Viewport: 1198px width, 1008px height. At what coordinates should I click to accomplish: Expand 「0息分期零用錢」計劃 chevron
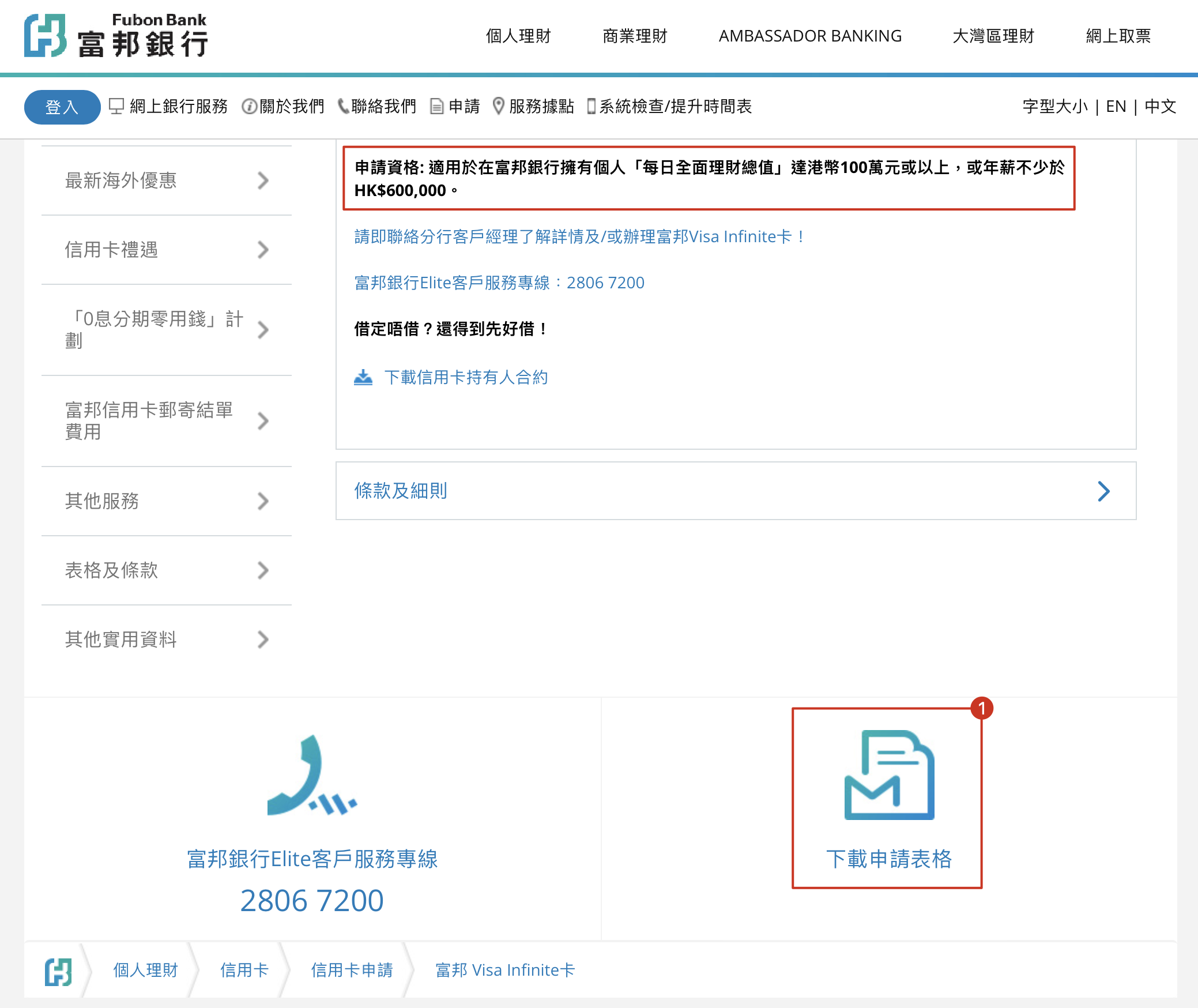coord(263,330)
